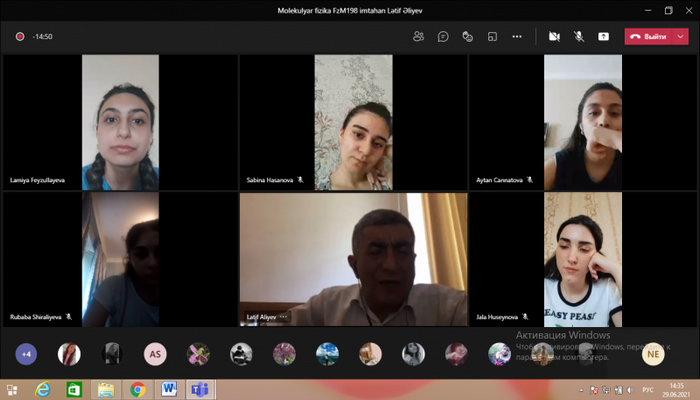This screenshot has height=400, width=700.
Task: Click the red recording indicator
Action: coord(19,36)
